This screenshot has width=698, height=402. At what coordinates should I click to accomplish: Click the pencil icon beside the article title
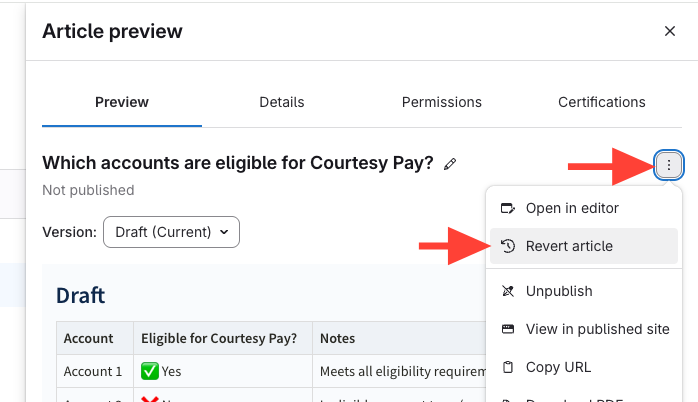click(450, 164)
